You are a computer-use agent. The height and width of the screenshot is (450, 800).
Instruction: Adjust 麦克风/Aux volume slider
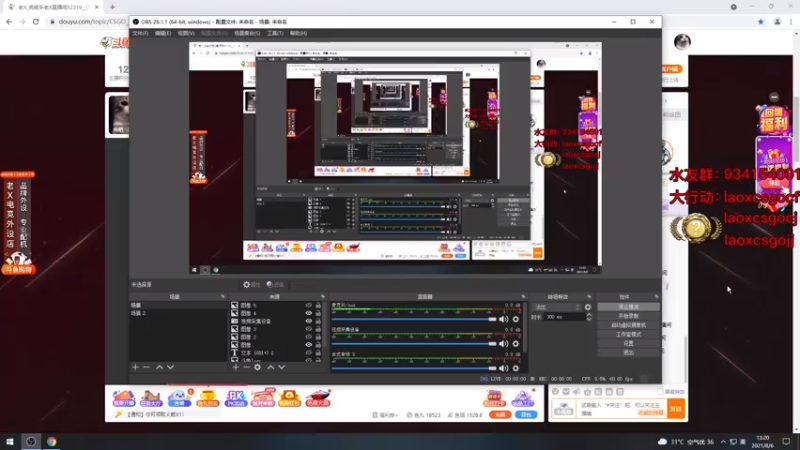point(414,319)
